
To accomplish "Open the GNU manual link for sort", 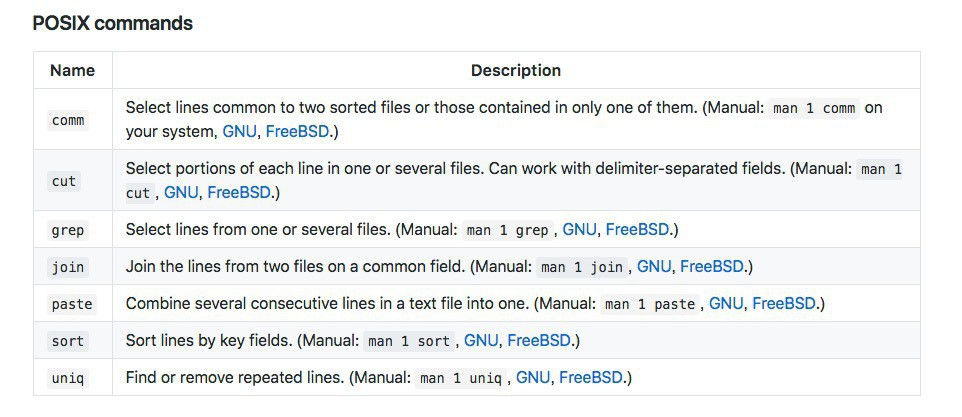I will [x=481, y=341].
